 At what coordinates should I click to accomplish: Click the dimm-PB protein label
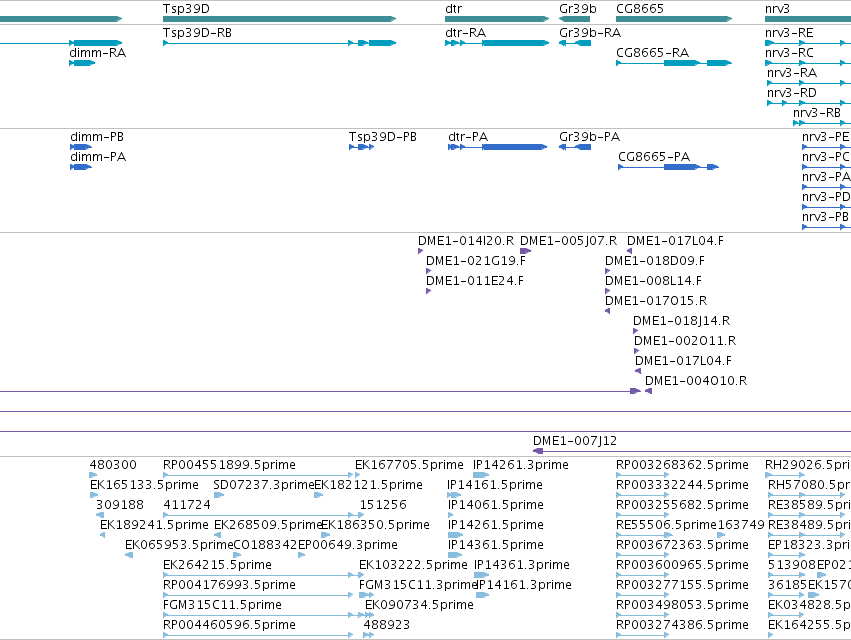(x=97, y=137)
